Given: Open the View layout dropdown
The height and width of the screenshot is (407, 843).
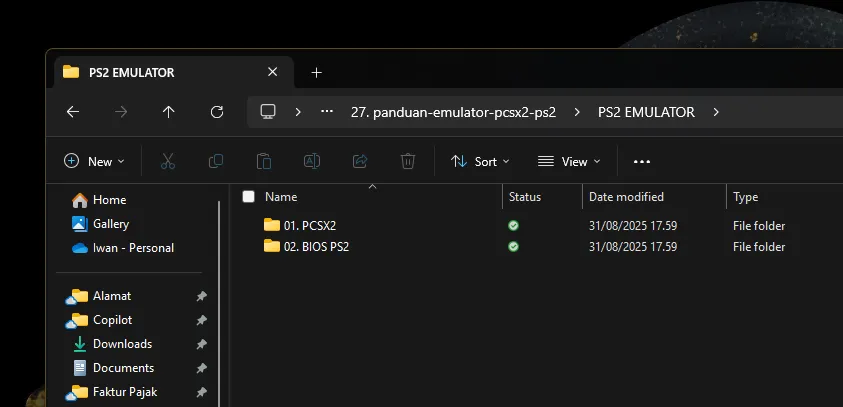Looking at the screenshot, I should coord(569,161).
